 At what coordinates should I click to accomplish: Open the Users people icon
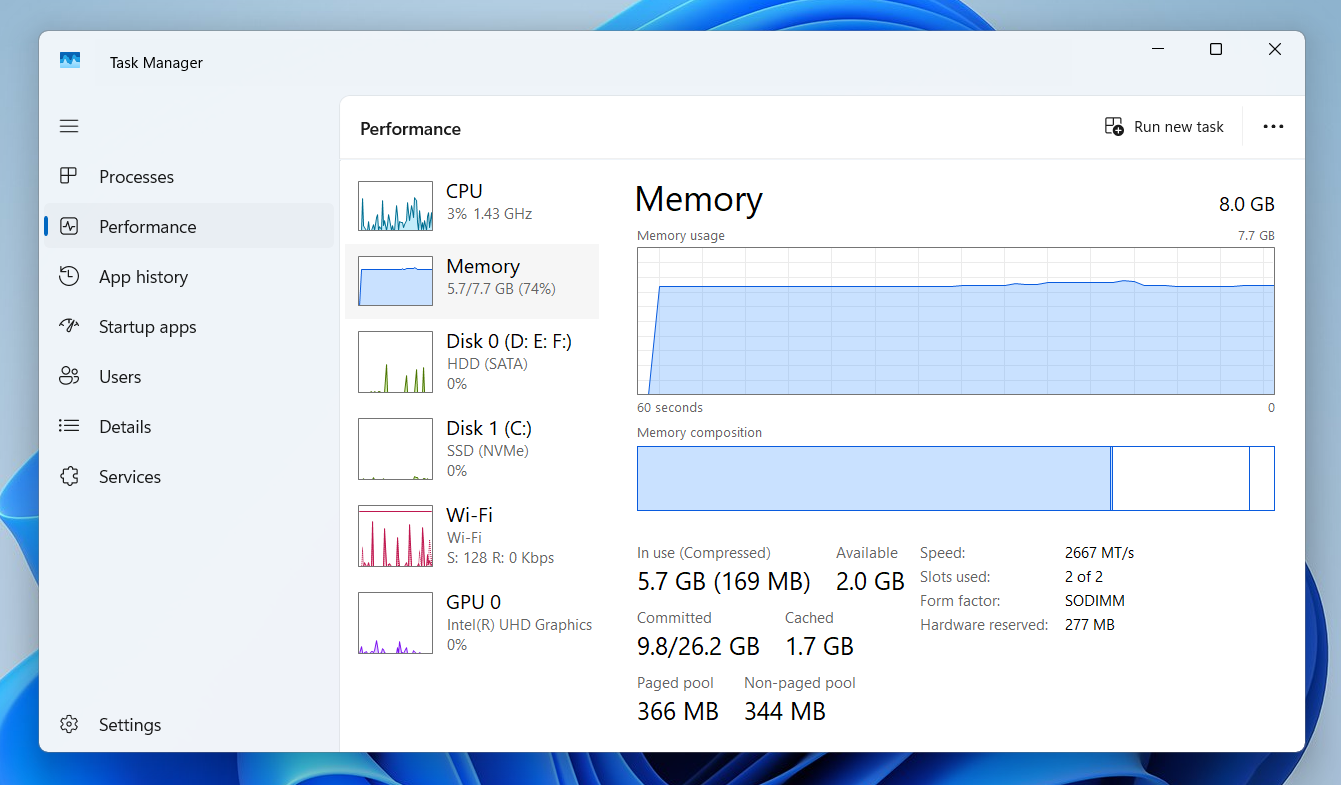coord(69,377)
